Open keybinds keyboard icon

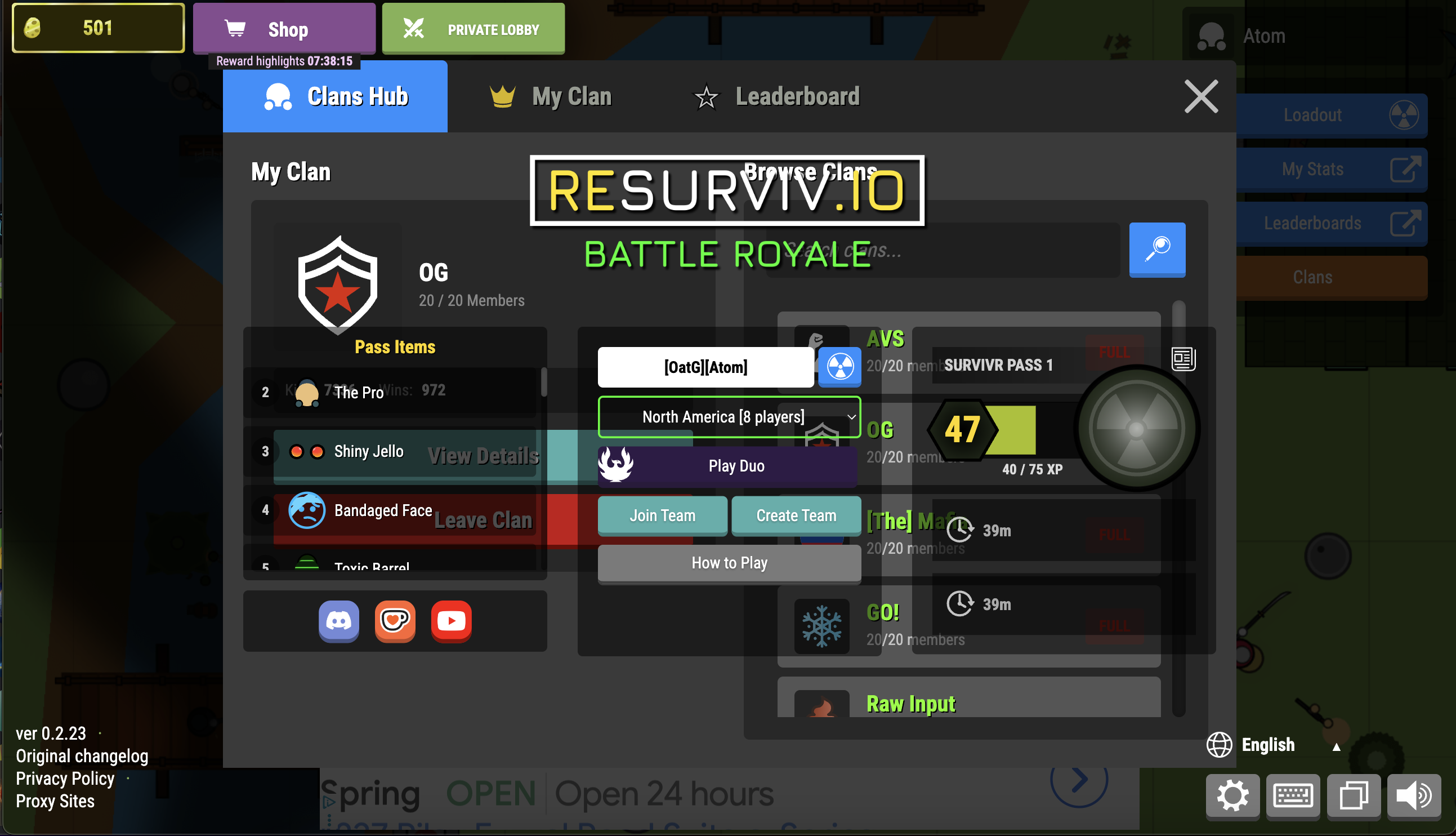coord(1292,796)
